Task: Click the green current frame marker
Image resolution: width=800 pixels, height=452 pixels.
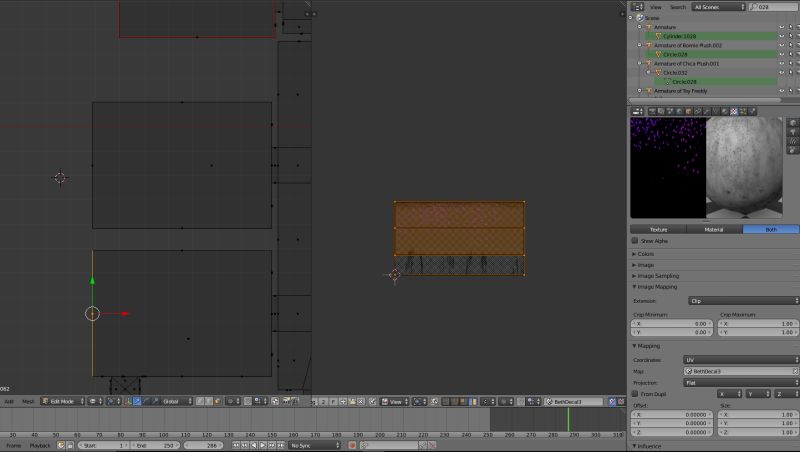Action: coord(568,420)
